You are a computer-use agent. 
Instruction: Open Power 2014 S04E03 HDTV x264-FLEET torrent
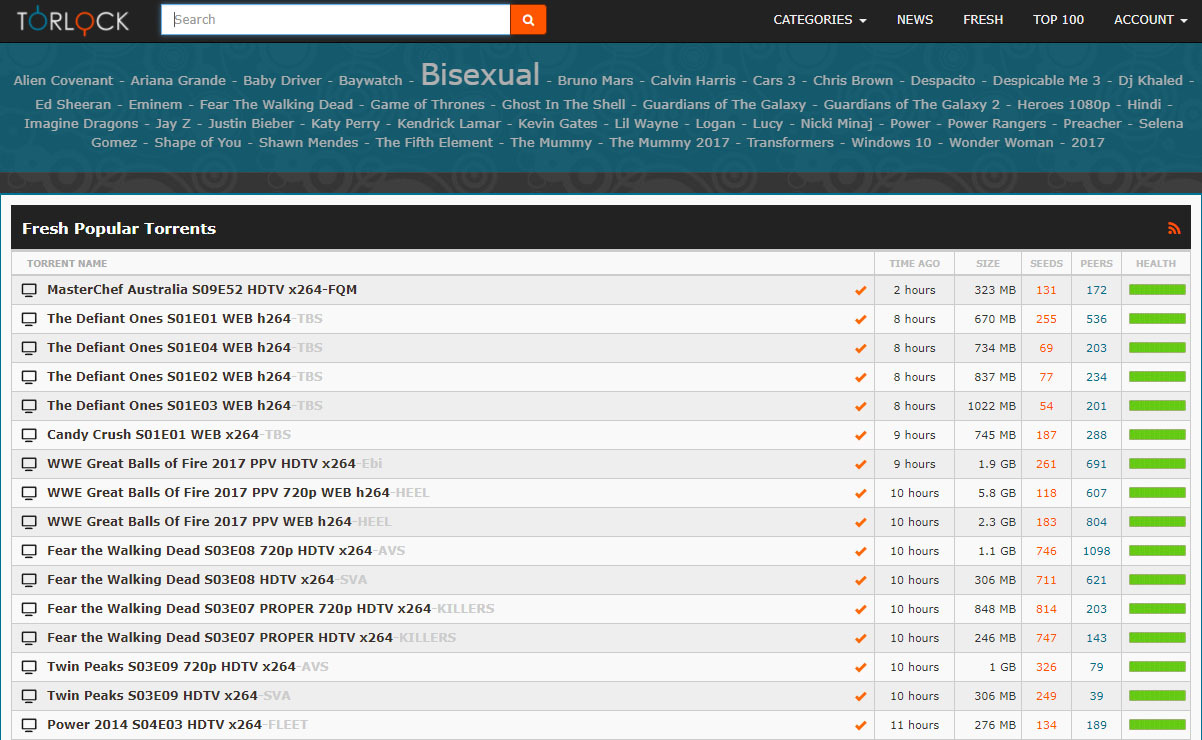(177, 725)
